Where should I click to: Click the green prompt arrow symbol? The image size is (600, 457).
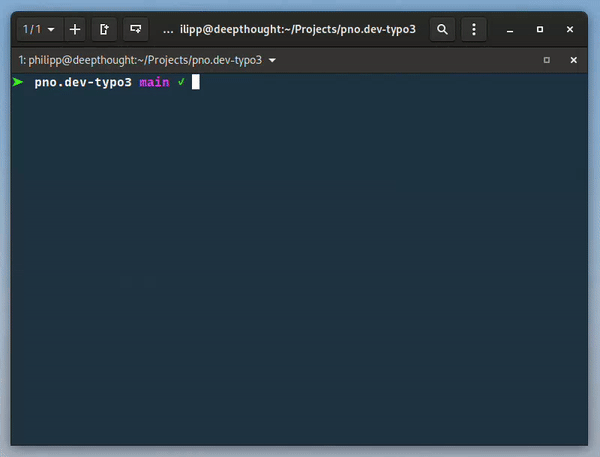18,82
